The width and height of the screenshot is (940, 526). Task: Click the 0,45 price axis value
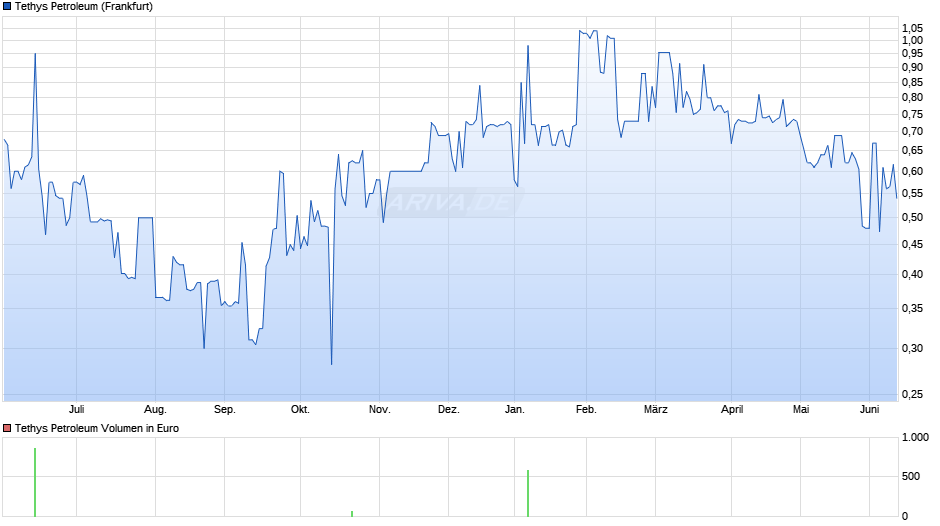pos(912,244)
